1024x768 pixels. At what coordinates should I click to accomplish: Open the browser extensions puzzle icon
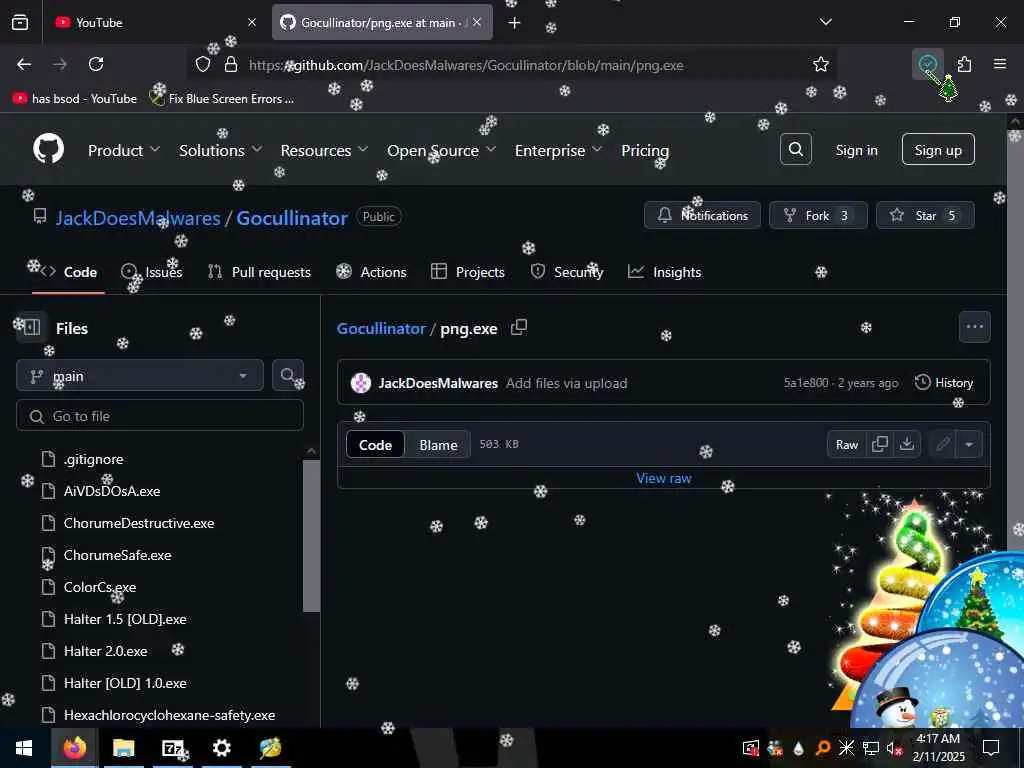coord(964,64)
